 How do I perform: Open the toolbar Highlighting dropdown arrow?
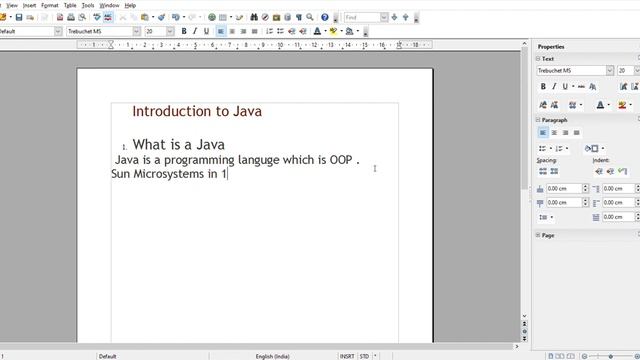click(342, 31)
